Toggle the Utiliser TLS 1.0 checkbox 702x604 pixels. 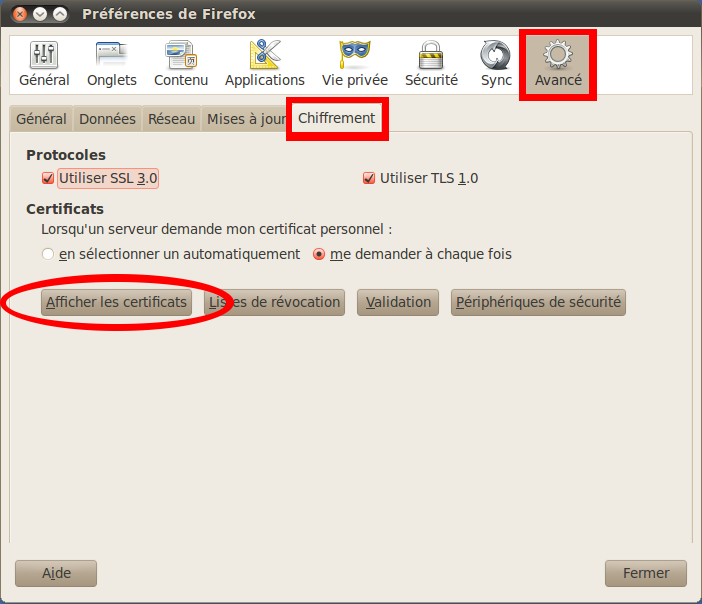pyautogui.click(x=369, y=178)
